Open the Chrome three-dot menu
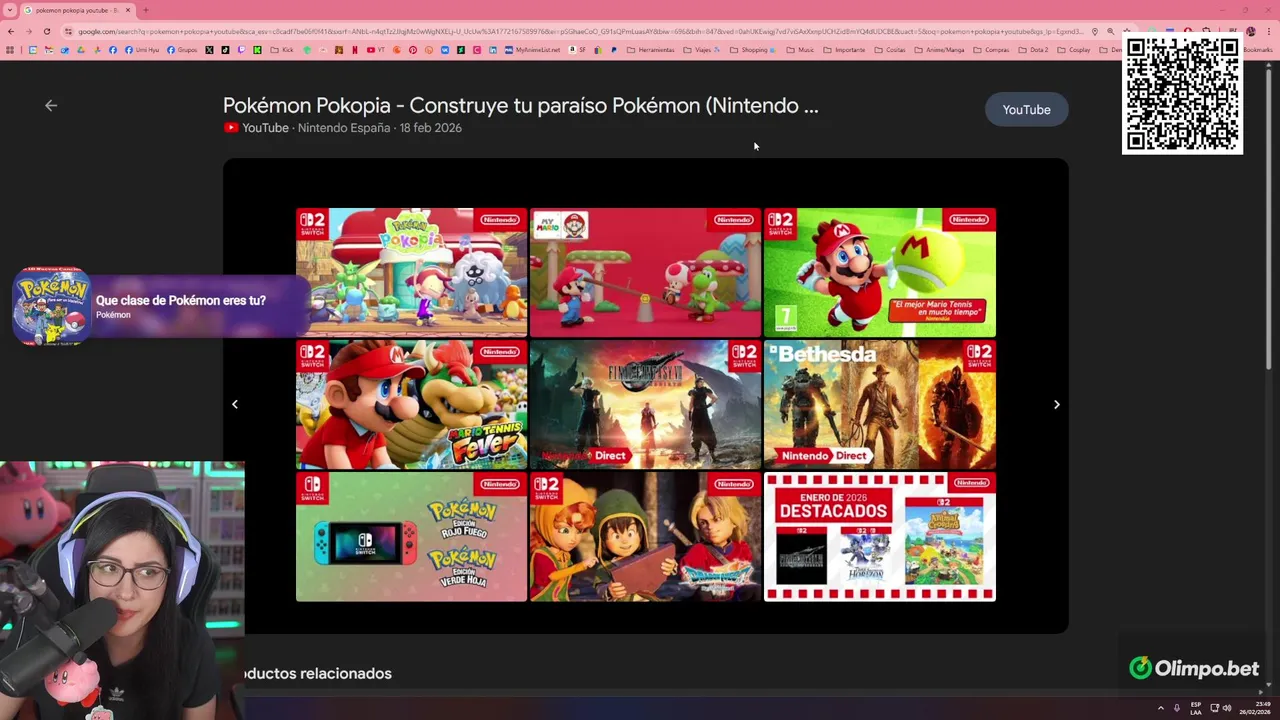The width and height of the screenshot is (1280, 720). [x=1268, y=31]
